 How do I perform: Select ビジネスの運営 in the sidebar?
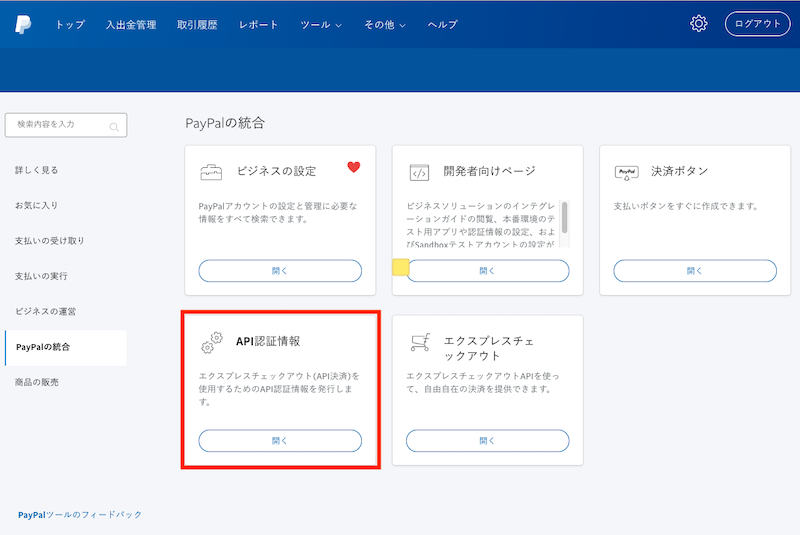[x=45, y=311]
